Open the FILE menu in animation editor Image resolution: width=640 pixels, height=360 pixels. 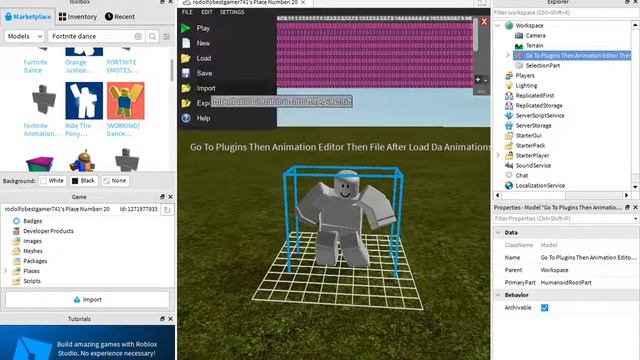tap(187, 12)
